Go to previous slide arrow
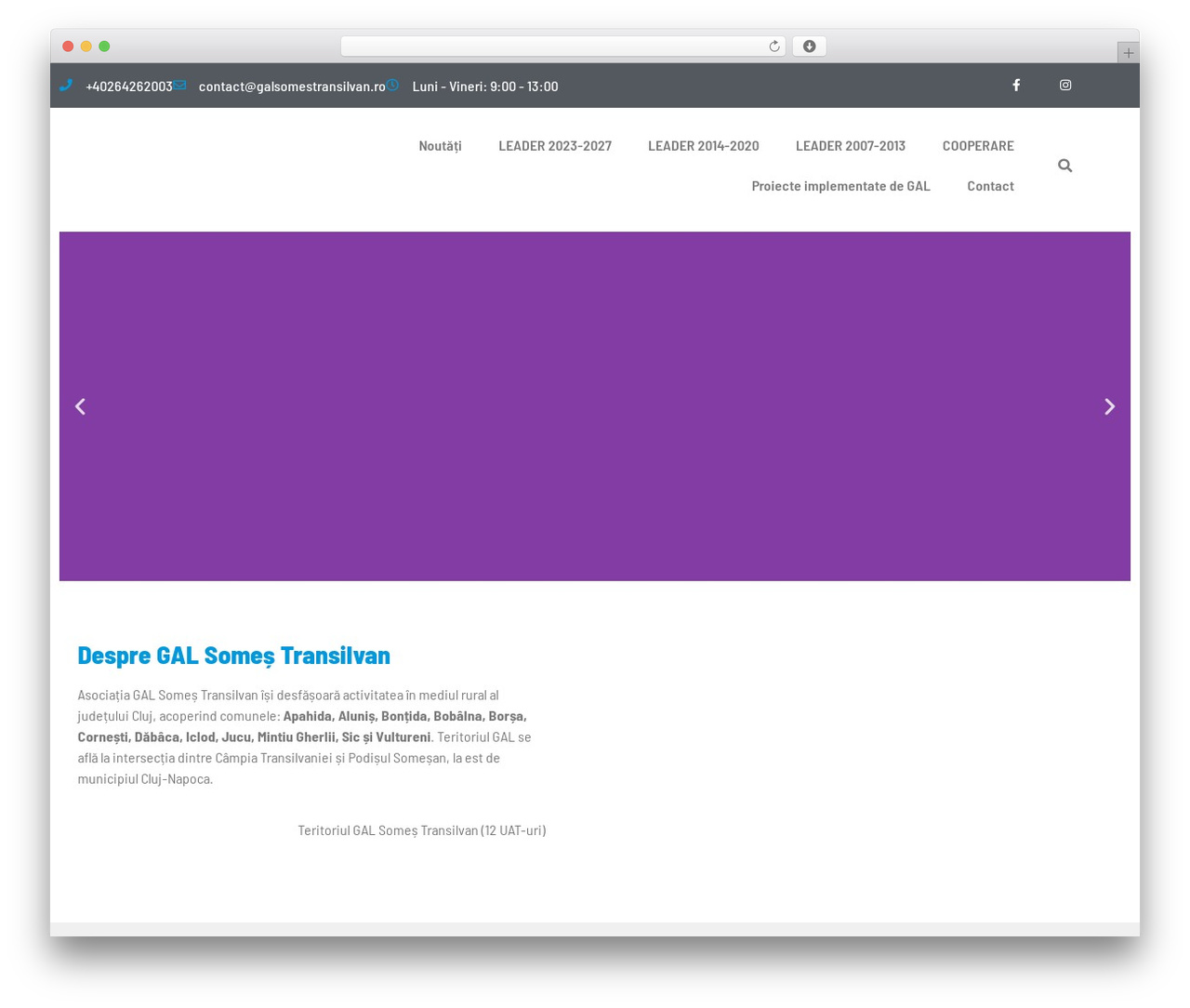 coord(81,406)
